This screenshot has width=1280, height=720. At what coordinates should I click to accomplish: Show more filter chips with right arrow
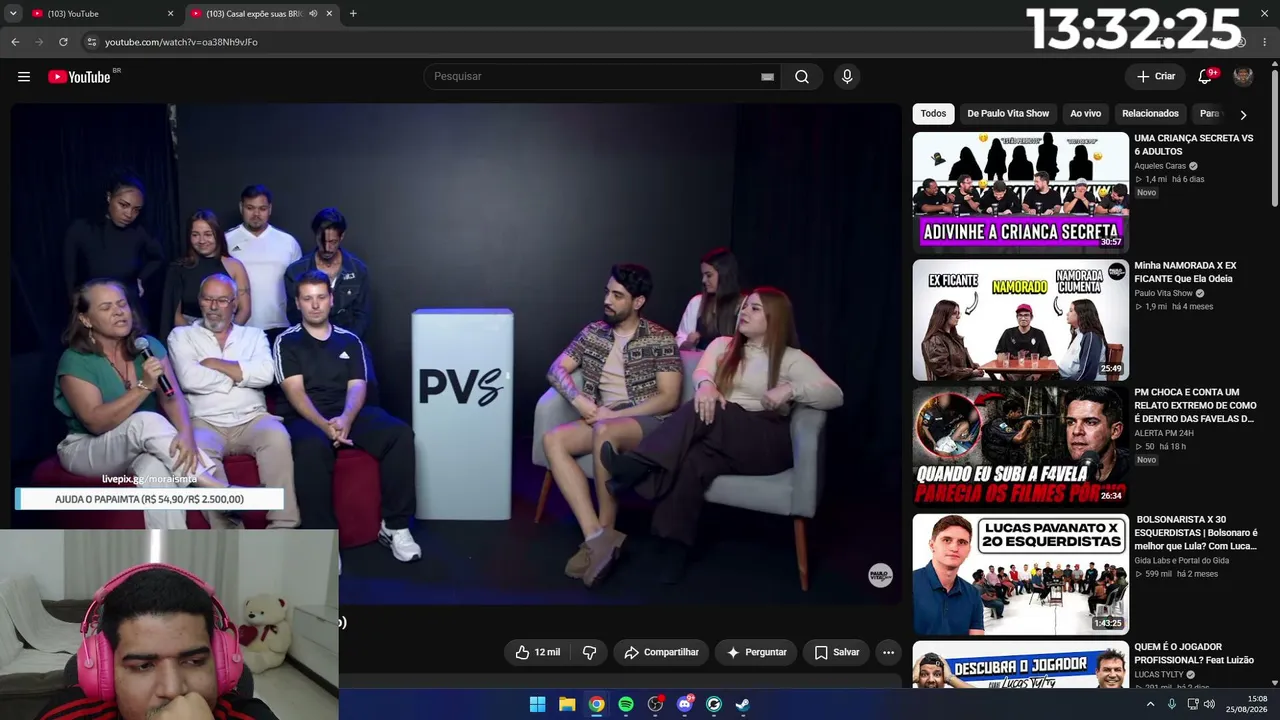coord(1243,114)
